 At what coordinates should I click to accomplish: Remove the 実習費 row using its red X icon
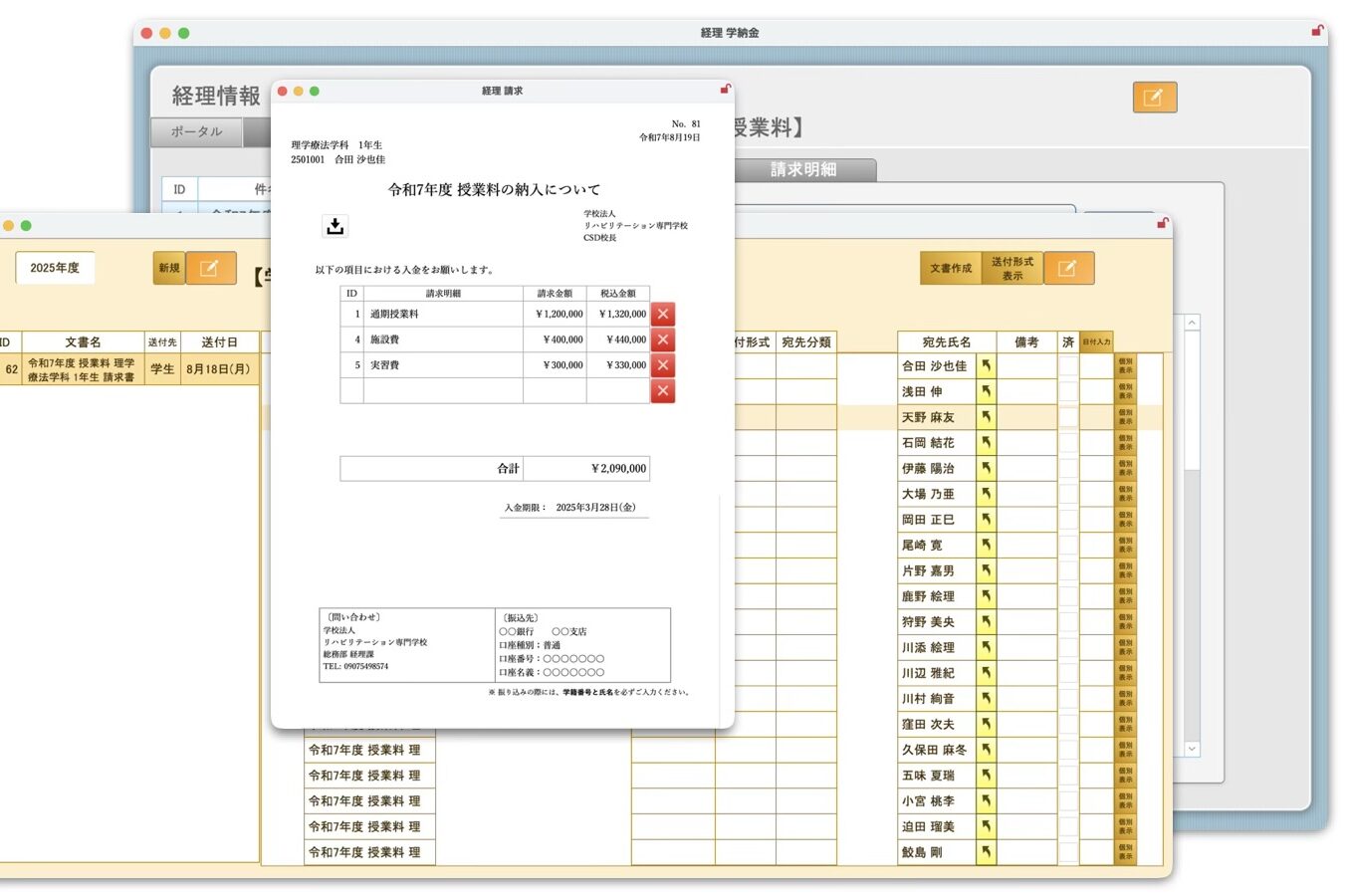coord(662,364)
